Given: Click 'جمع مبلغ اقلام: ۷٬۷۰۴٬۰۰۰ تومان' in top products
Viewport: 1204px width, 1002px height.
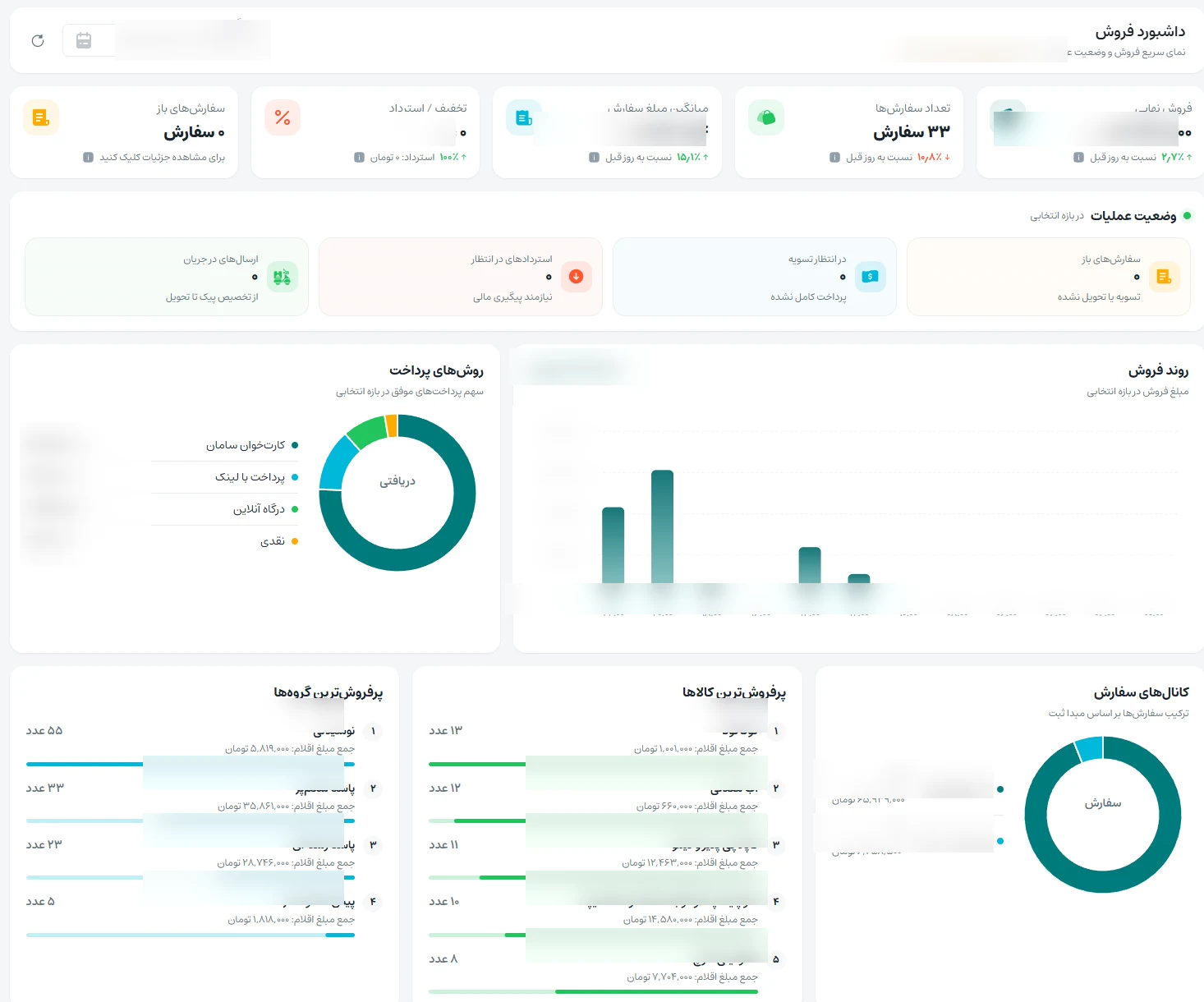Looking at the screenshot, I should click(692, 977).
